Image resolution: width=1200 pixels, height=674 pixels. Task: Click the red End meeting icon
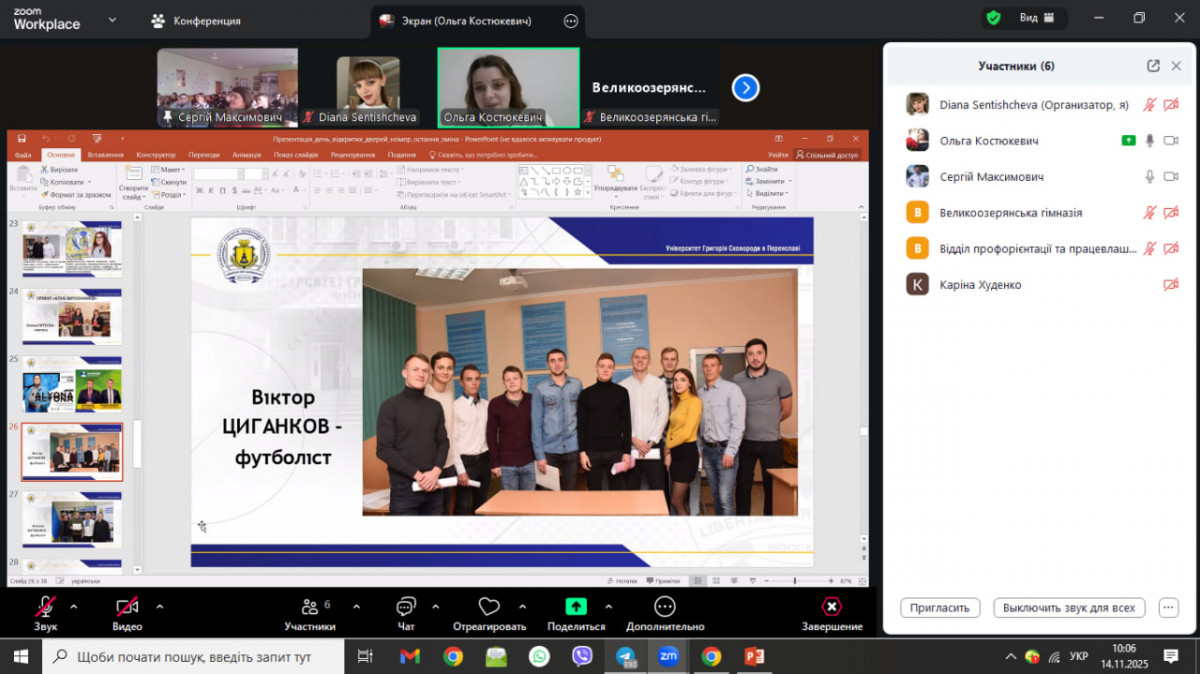[x=831, y=607]
